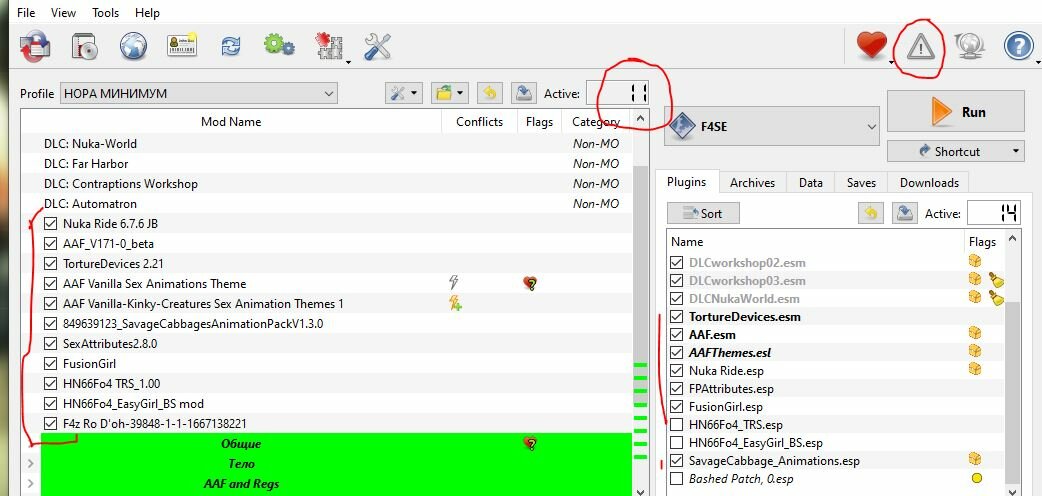Viewport: 1042px width, 496px height.
Task: Click the red heart Endorse icon
Action: click(872, 47)
